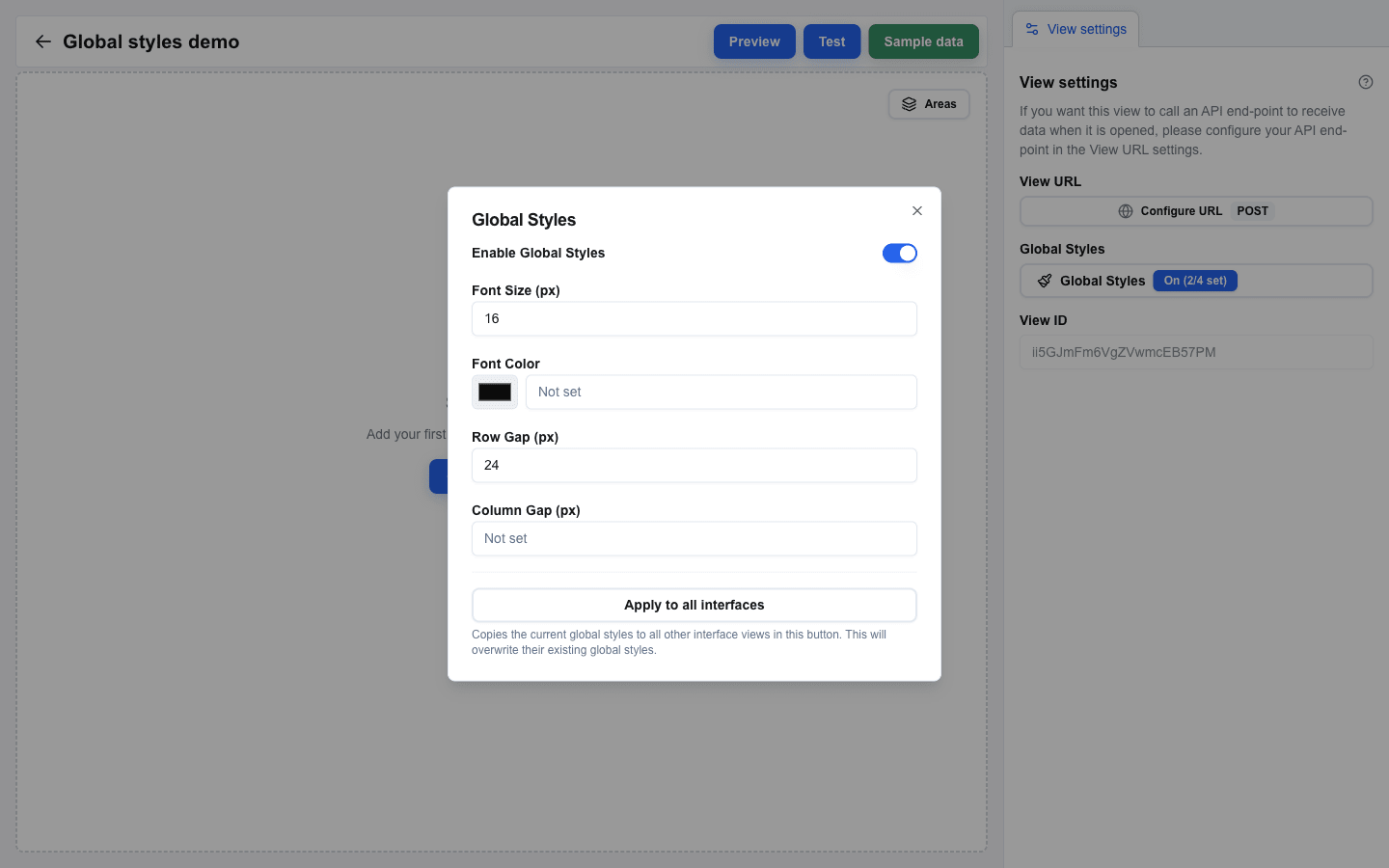The width and height of the screenshot is (1389, 868).
Task: Click the globe icon in Configure URL
Action: 1126,211
